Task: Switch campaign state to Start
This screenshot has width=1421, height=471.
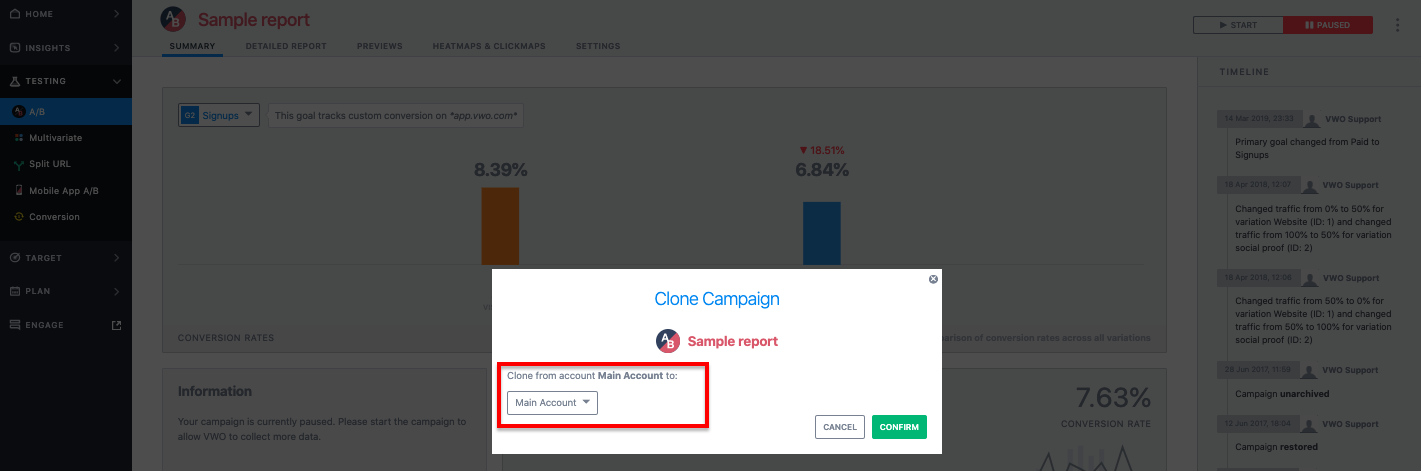Action: pyautogui.click(x=1237, y=25)
